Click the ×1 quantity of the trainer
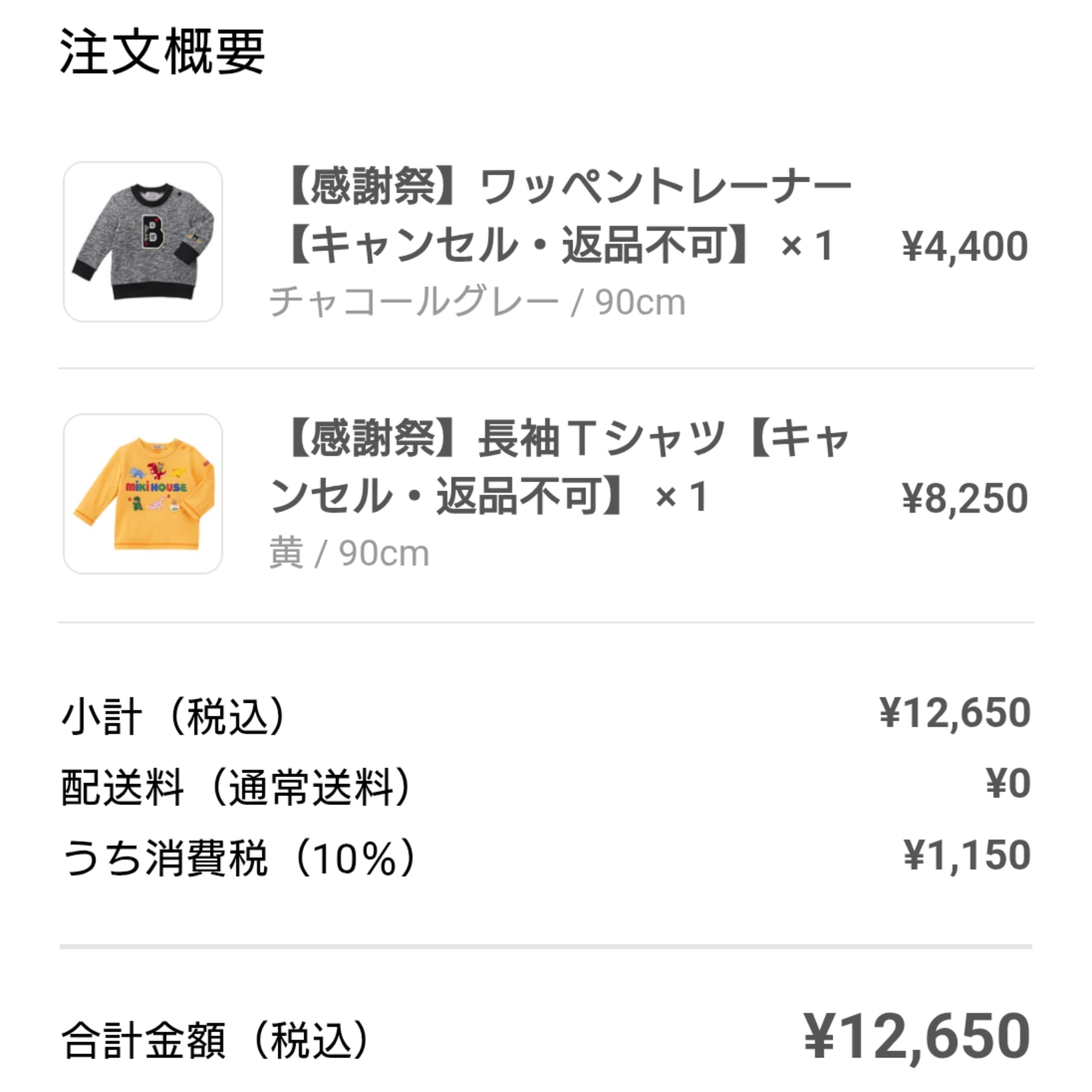 [806, 246]
